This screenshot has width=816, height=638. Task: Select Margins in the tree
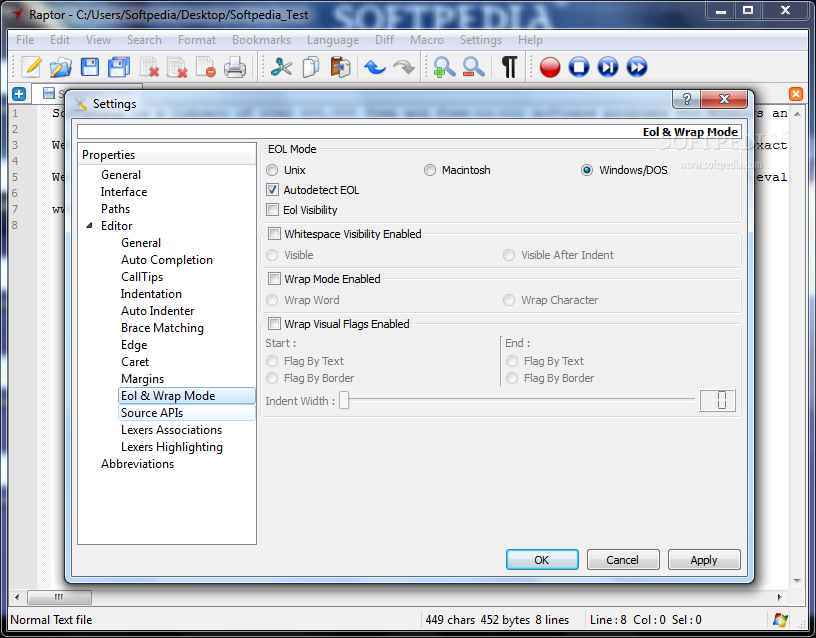[142, 379]
